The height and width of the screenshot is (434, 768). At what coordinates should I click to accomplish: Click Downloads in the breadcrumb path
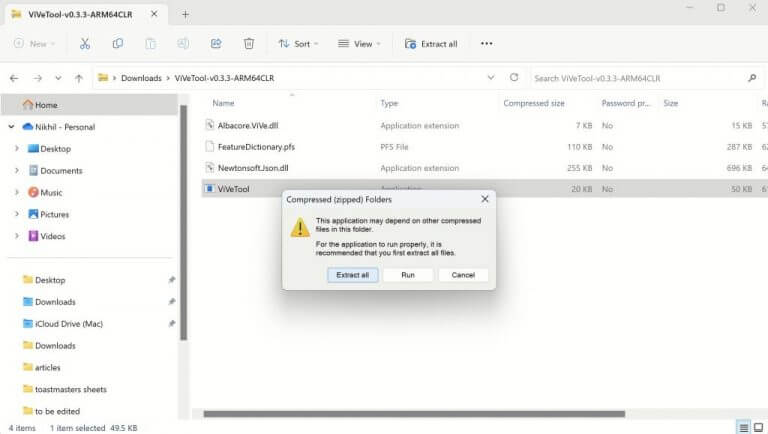141,78
